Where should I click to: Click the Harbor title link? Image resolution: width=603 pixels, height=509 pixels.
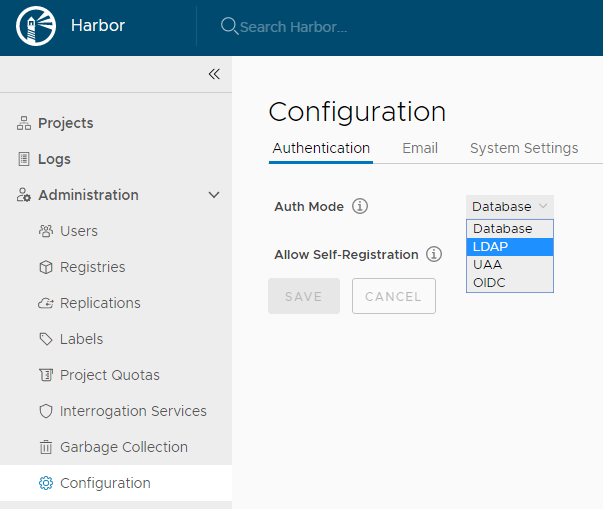click(98, 26)
